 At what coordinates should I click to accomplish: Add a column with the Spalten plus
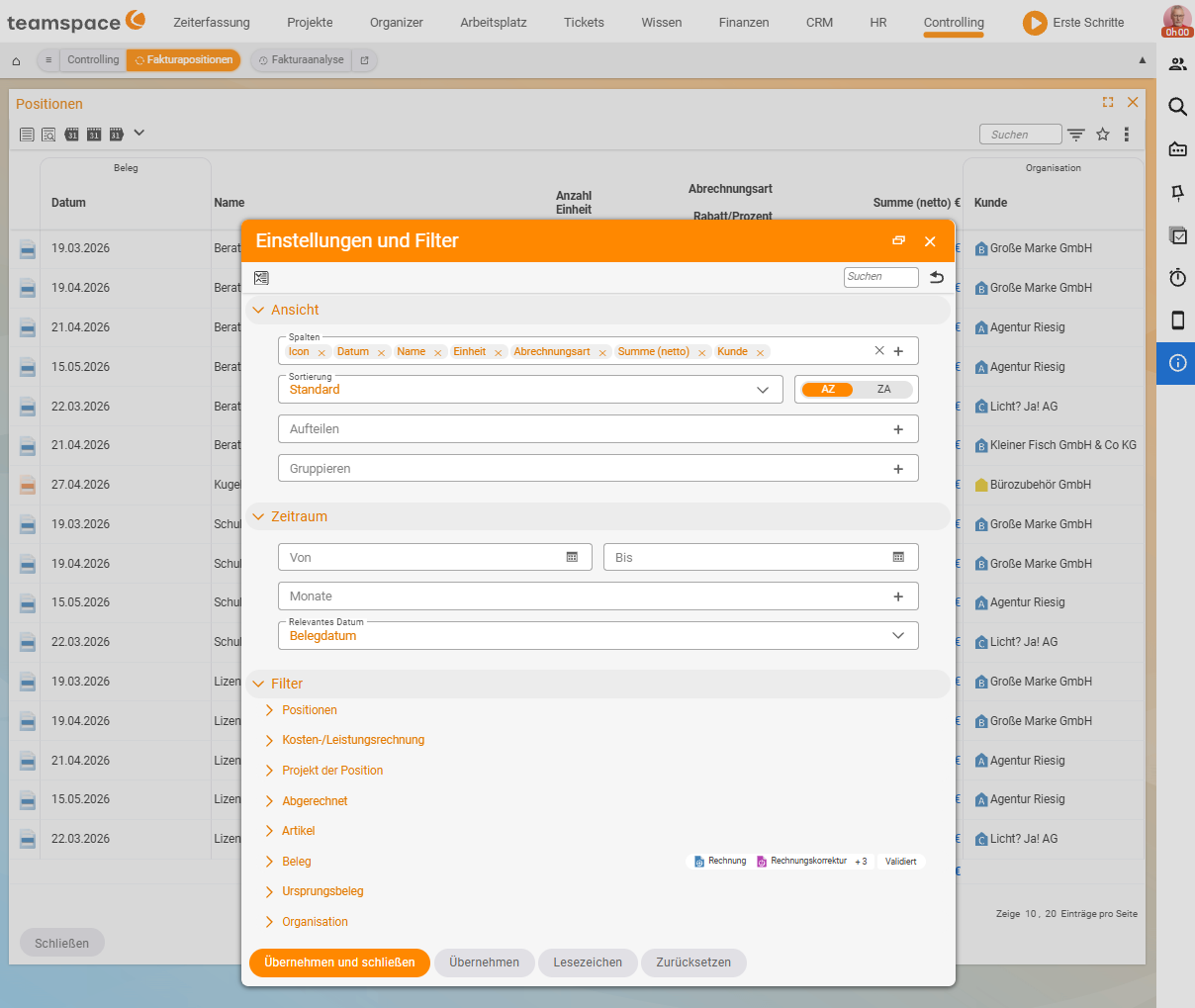(x=898, y=351)
